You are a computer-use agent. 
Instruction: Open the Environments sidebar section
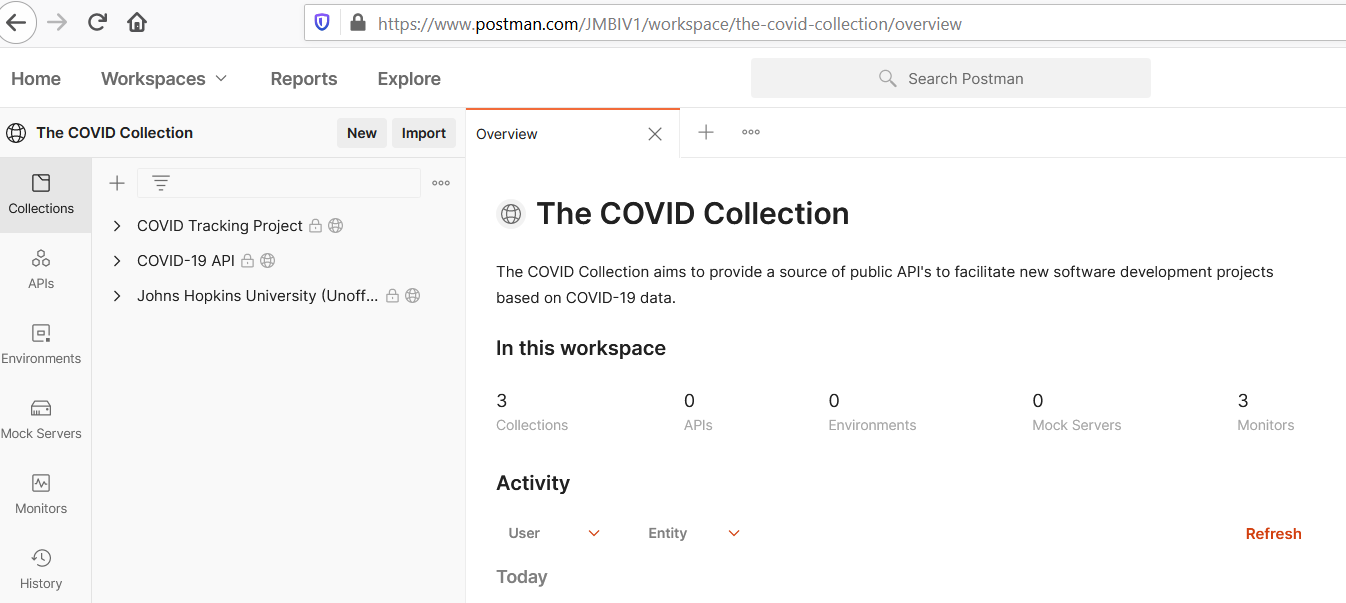41,345
